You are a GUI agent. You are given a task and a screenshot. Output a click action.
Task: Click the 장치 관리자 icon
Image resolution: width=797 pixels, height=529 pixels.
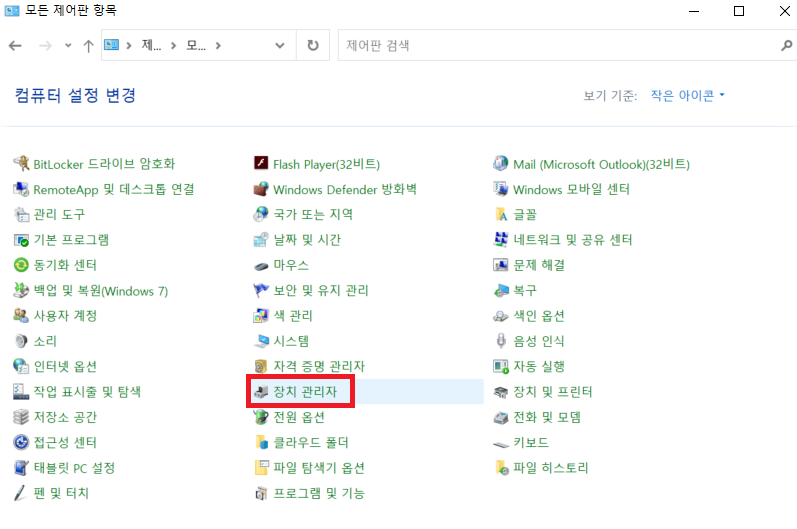coord(261,392)
